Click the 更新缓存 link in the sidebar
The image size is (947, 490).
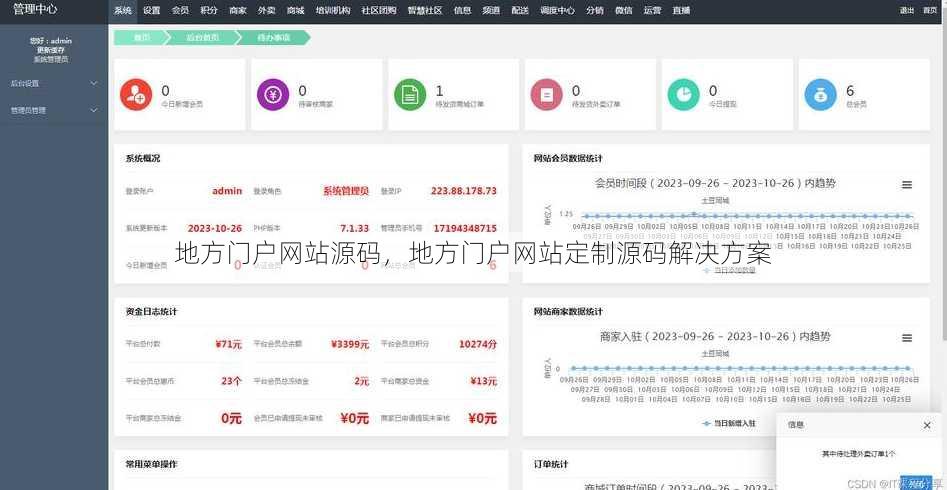[x=51, y=50]
